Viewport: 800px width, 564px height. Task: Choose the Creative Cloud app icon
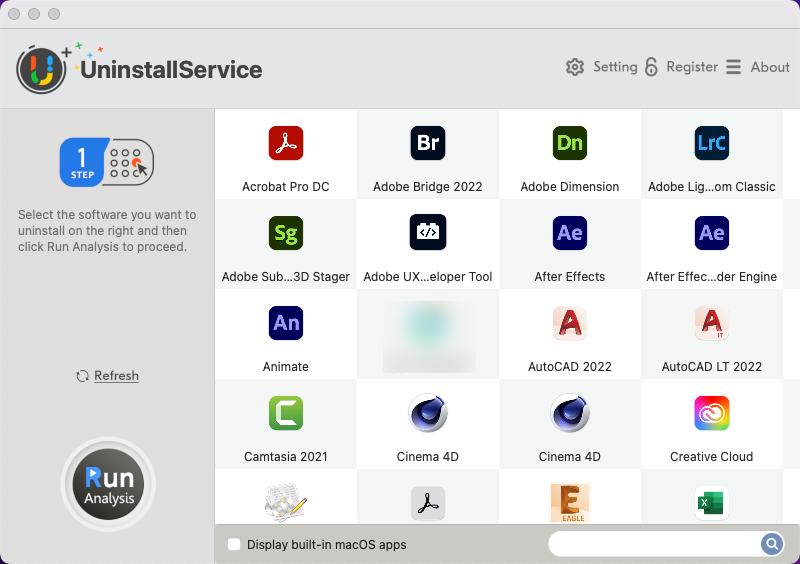(x=711, y=412)
